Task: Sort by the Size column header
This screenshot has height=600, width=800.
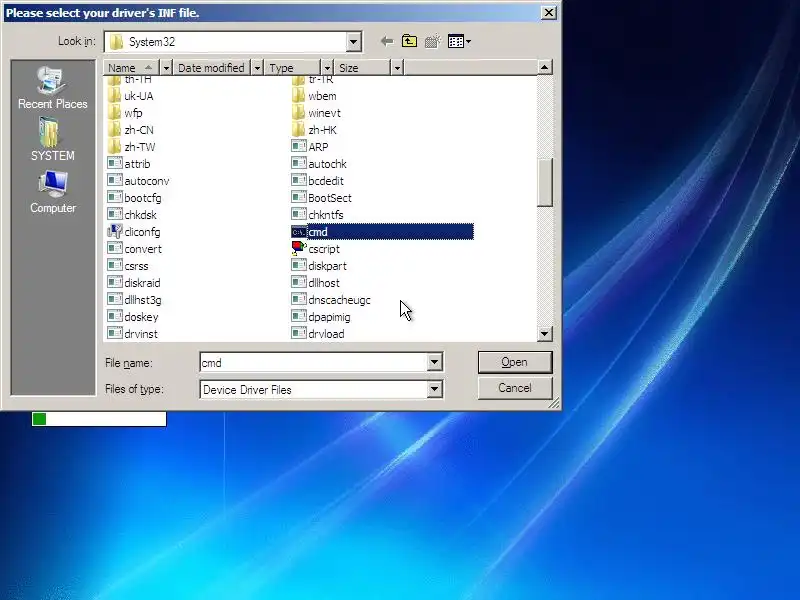Action: (x=362, y=67)
